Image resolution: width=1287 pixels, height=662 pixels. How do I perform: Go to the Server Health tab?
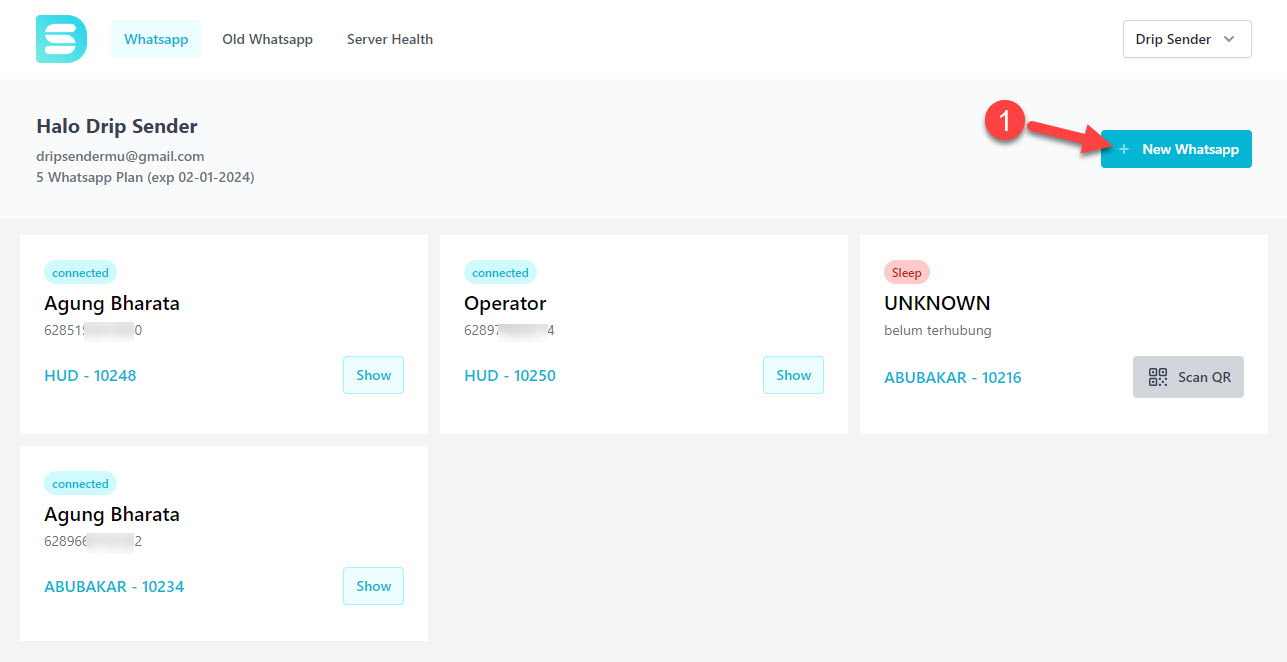390,39
